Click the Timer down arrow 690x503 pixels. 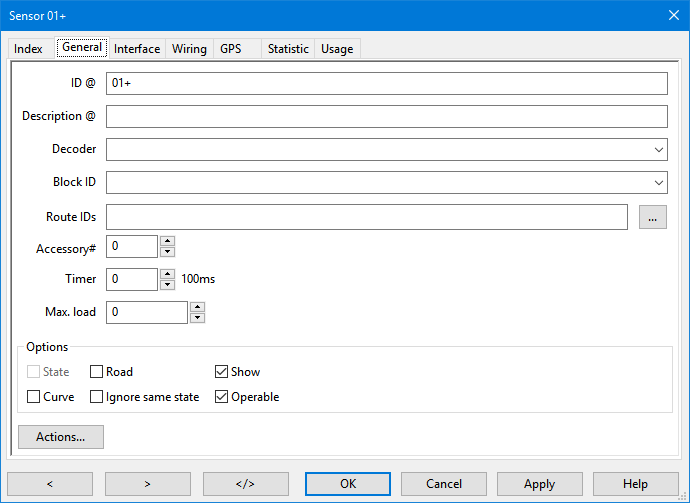click(167, 285)
